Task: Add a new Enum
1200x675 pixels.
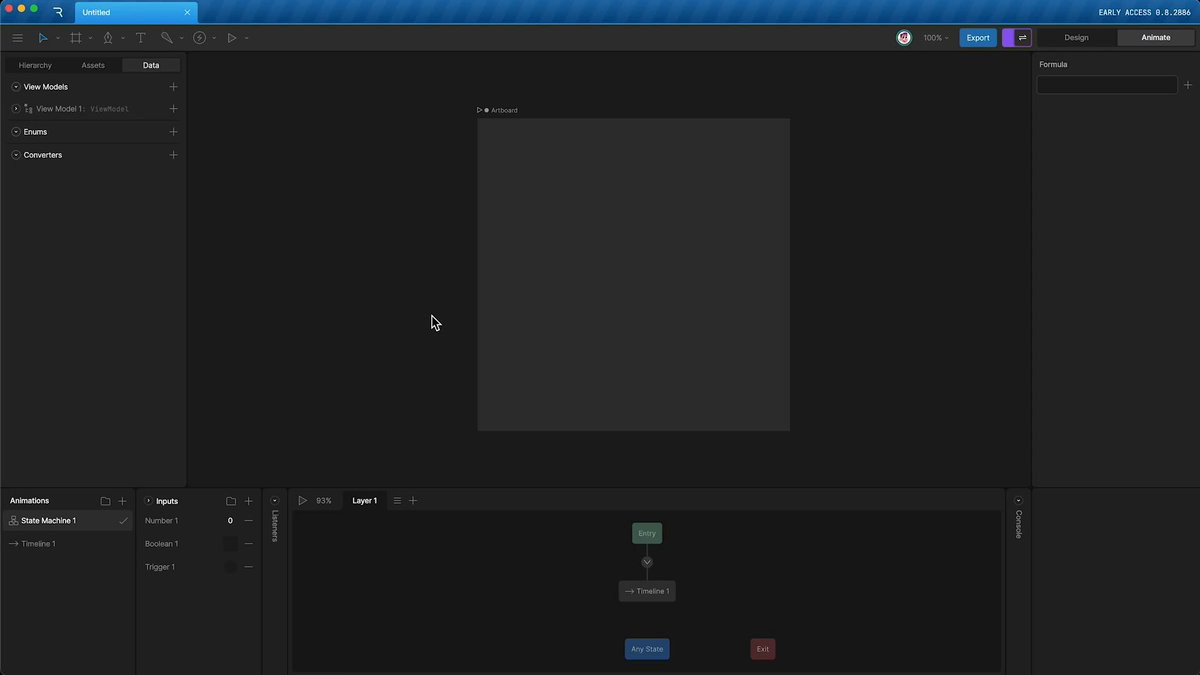Action: click(x=173, y=132)
